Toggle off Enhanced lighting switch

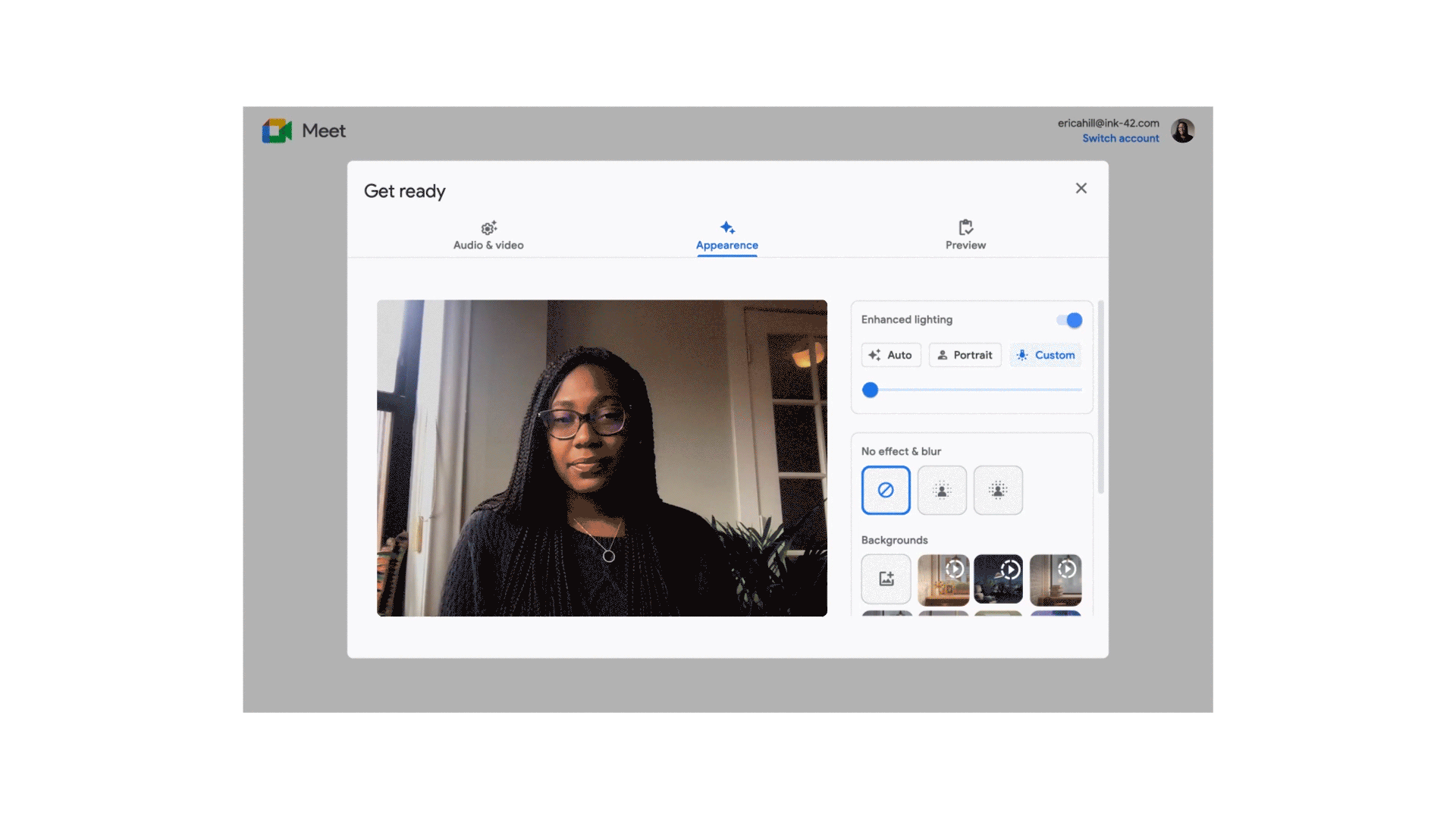click(x=1069, y=320)
